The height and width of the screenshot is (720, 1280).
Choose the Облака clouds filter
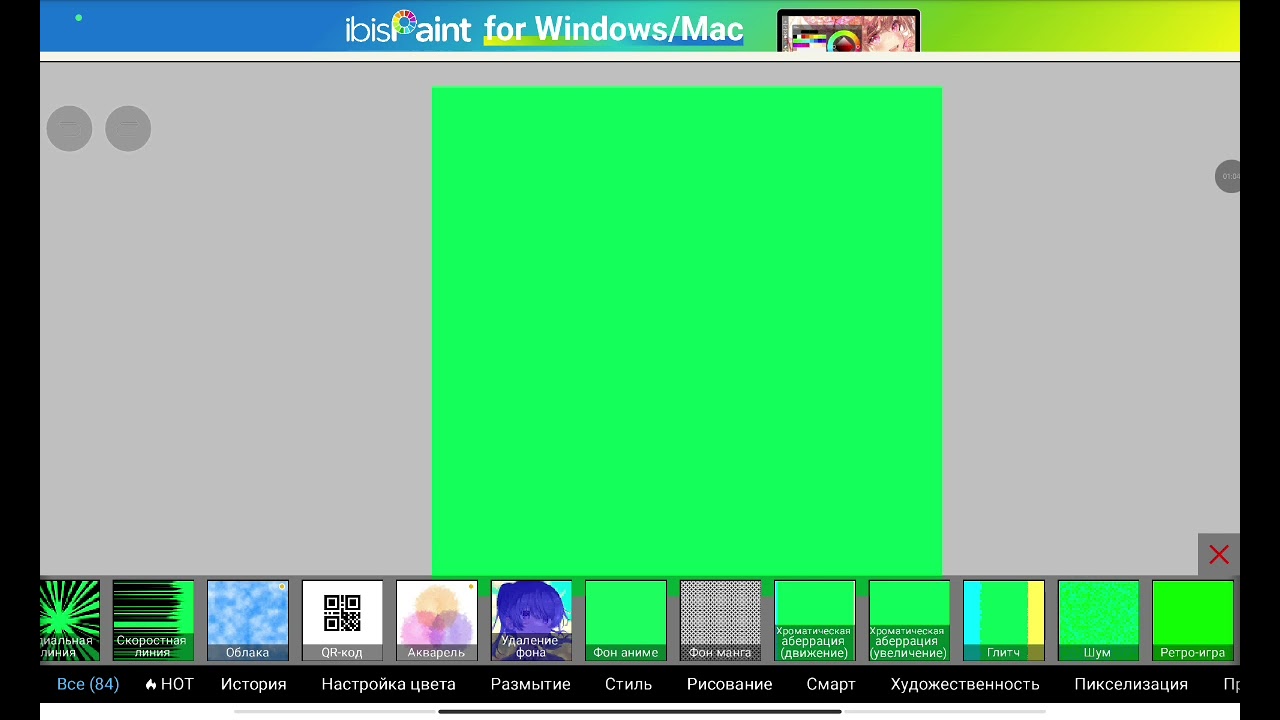point(247,621)
